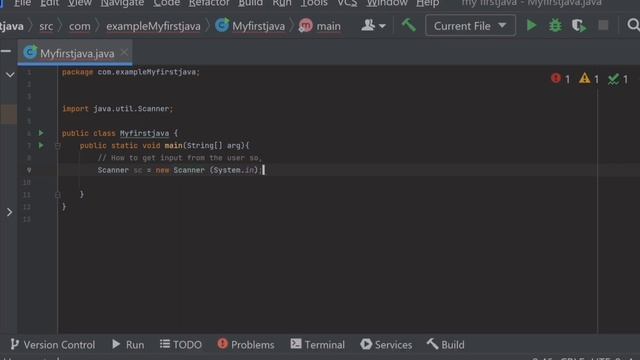Open the Terminal tool window

point(318,344)
